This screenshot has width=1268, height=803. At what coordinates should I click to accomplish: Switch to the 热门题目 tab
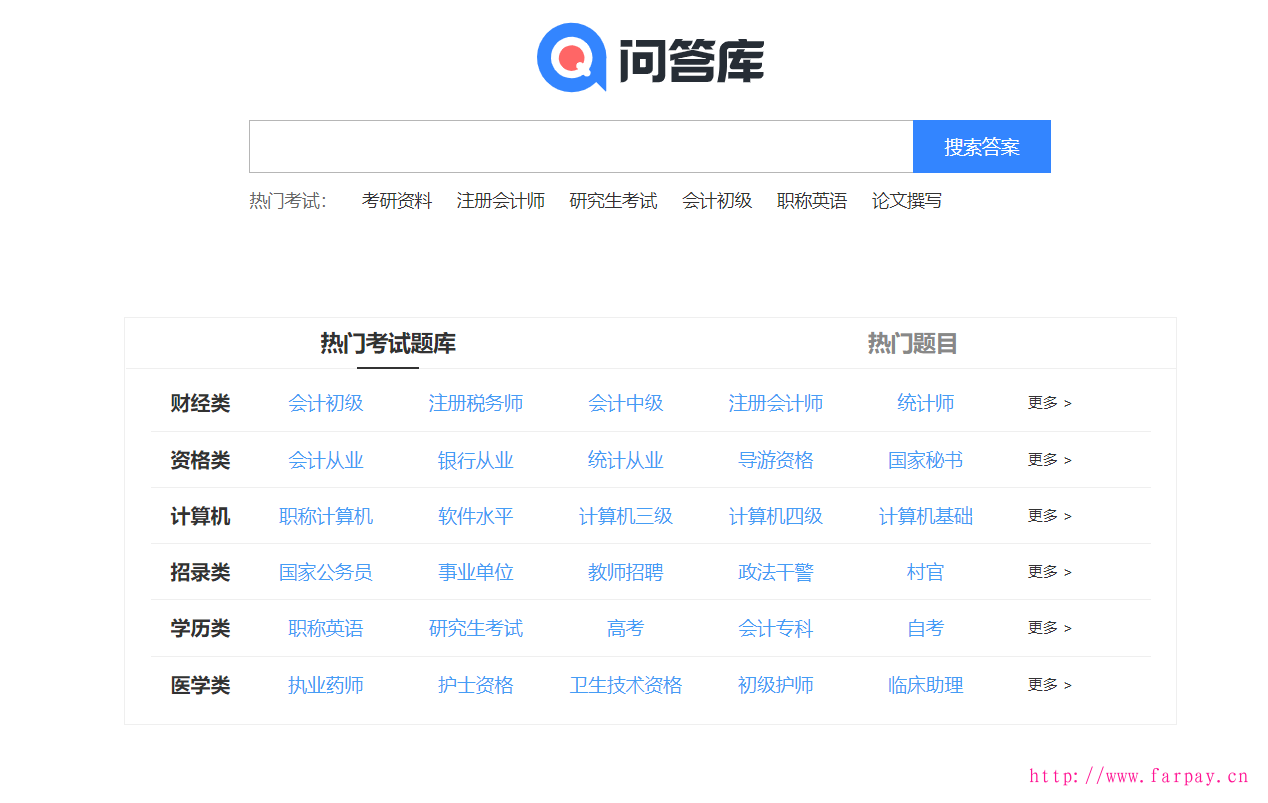(912, 344)
